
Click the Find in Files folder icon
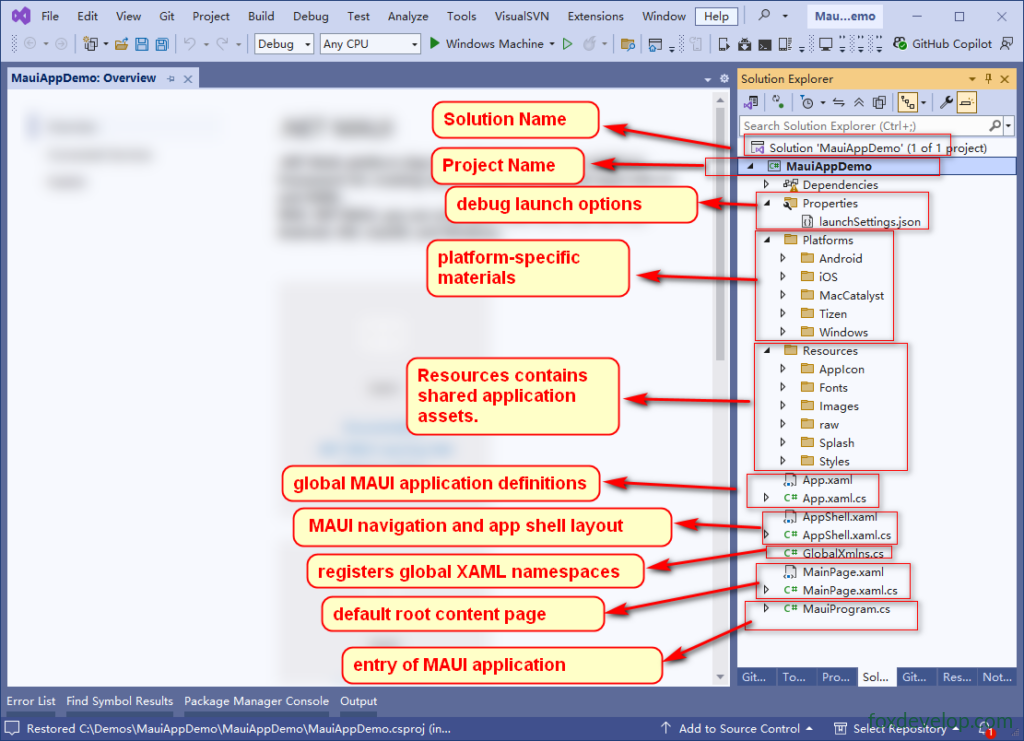pos(628,44)
